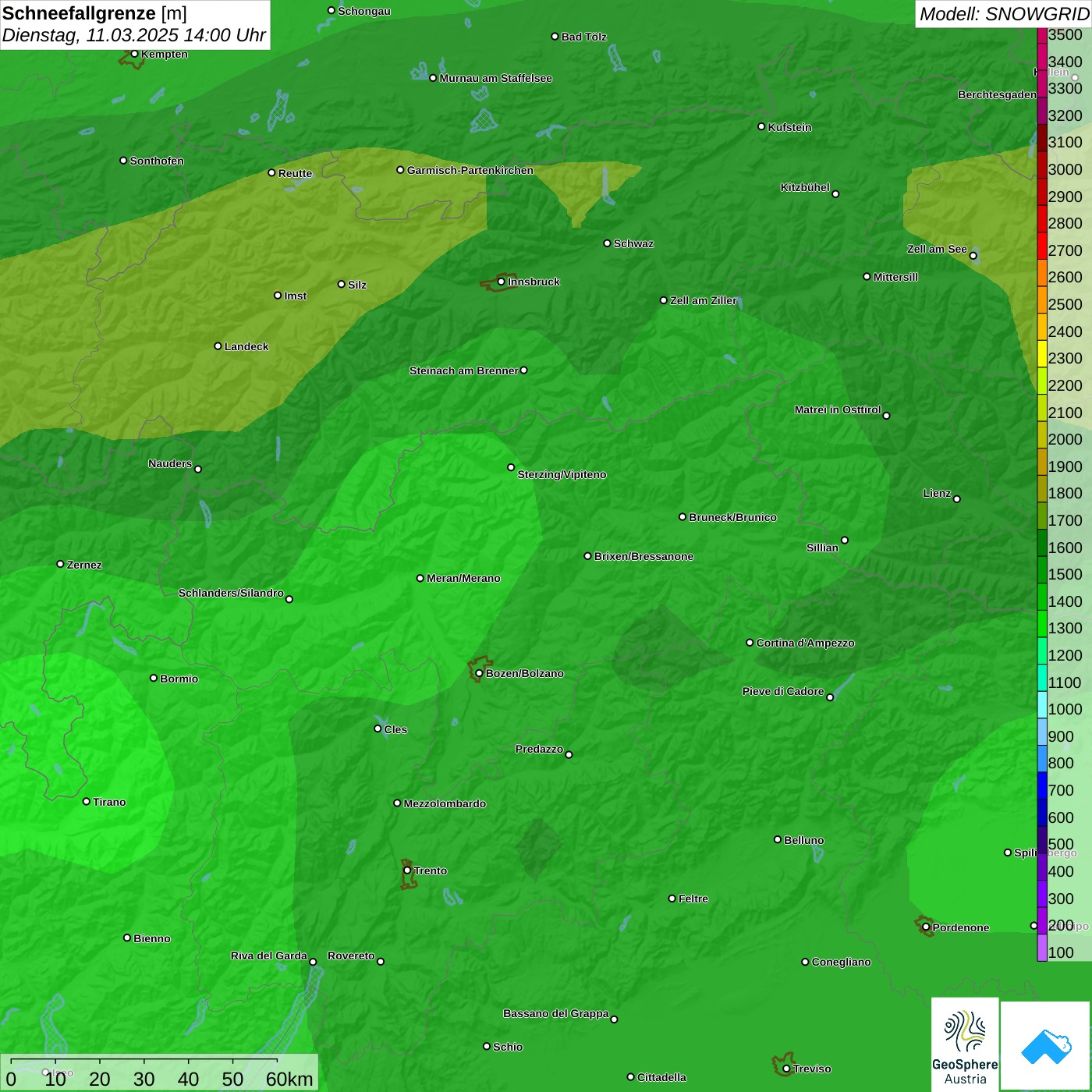Click the Conegliano label
This screenshot has width=1092, height=1092.
(841, 962)
